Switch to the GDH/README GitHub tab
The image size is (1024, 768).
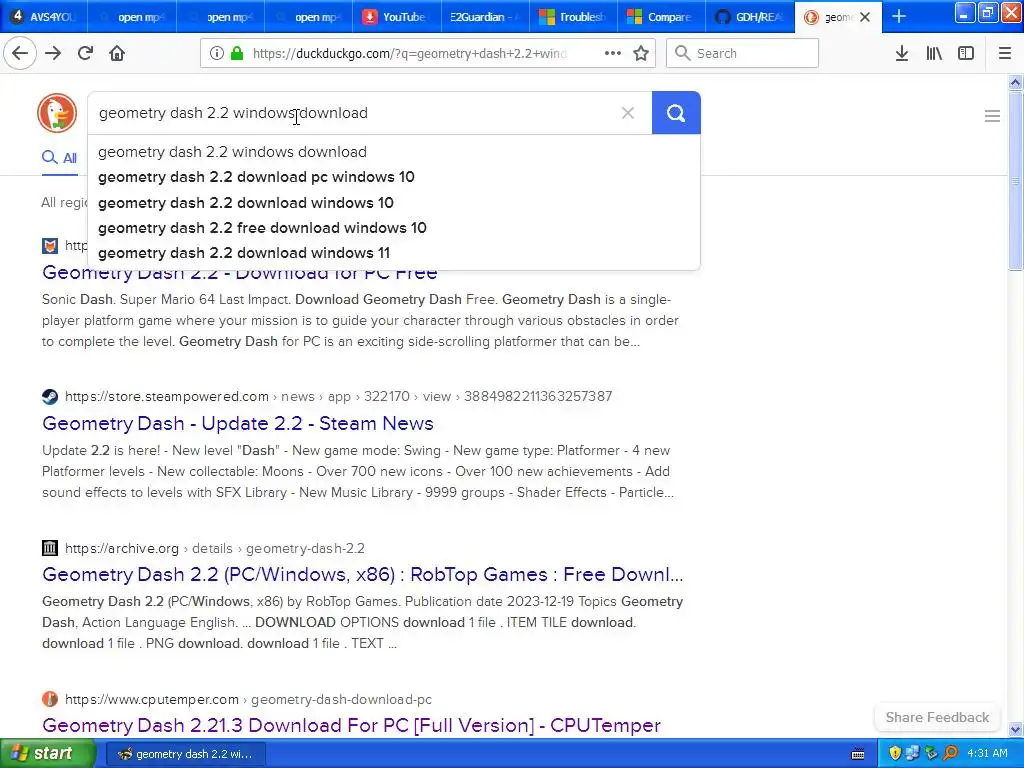click(750, 17)
